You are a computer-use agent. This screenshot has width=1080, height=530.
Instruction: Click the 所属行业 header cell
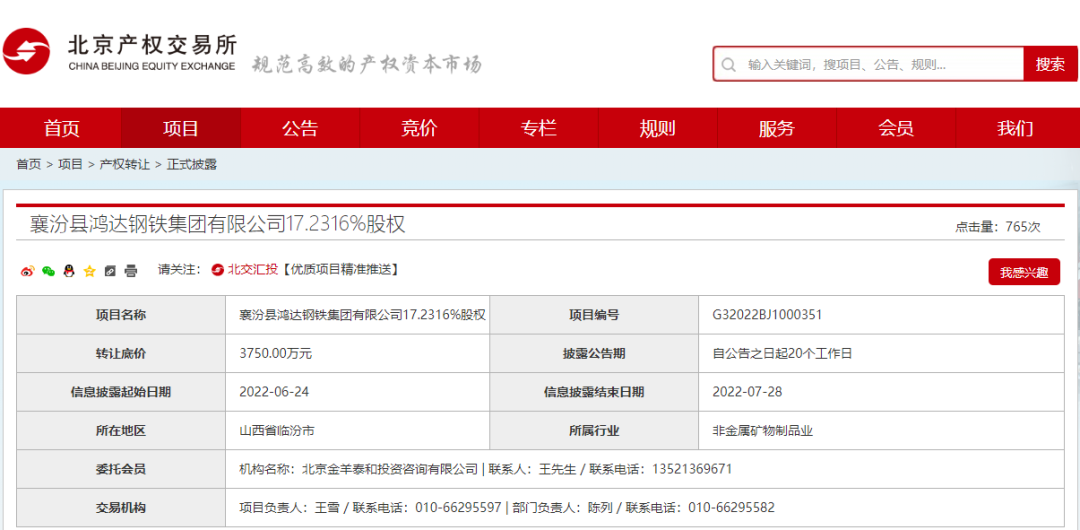click(594, 431)
